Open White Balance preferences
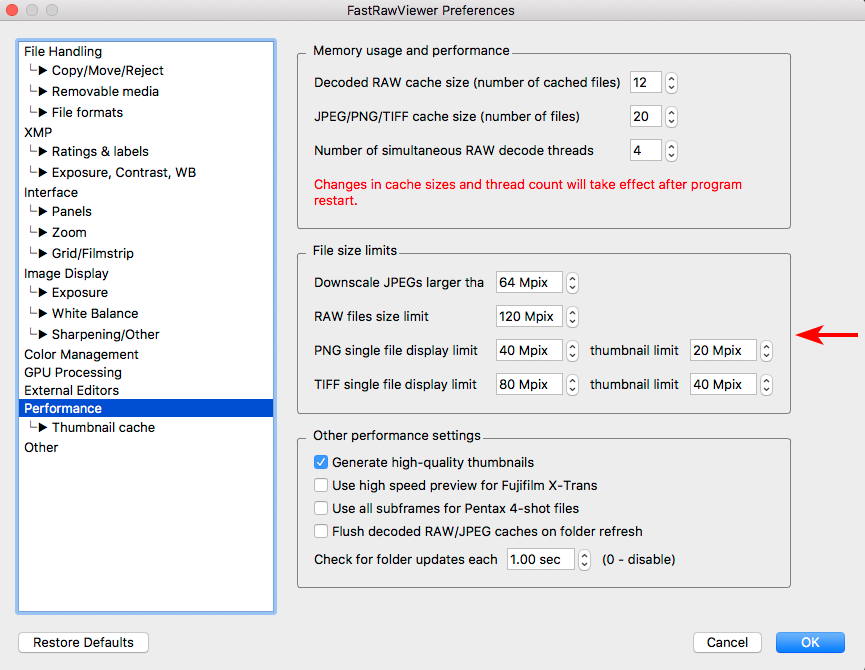Viewport: 865px width, 670px height. pyautogui.click(x=95, y=314)
